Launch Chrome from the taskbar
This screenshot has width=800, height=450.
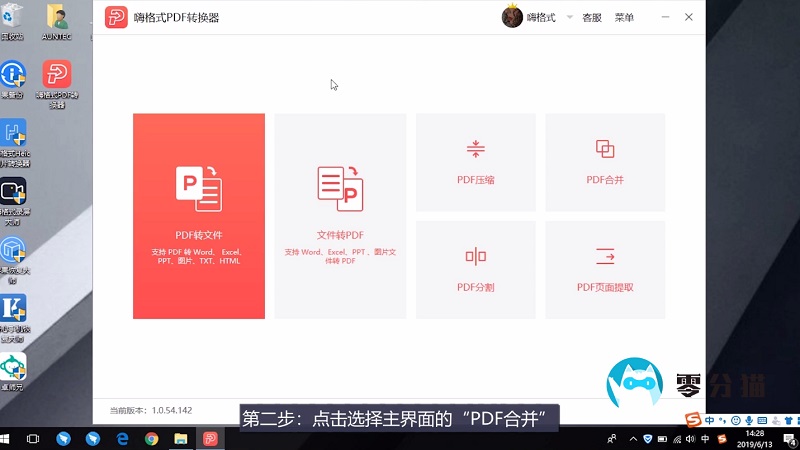151,439
